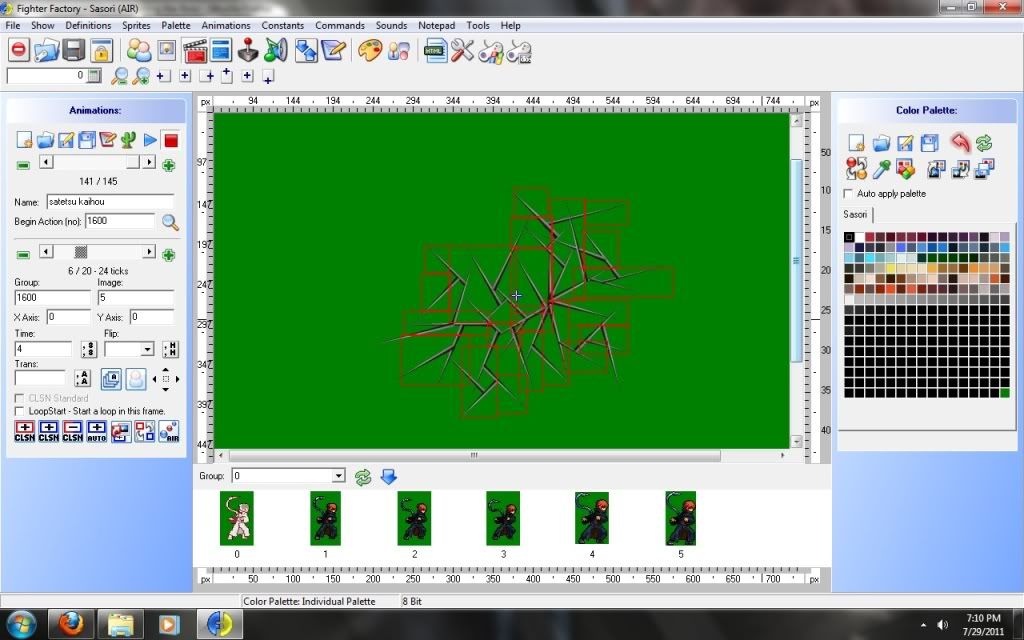Add a red CLSN collision box
The height and width of the screenshot is (640, 1024).
click(24, 431)
